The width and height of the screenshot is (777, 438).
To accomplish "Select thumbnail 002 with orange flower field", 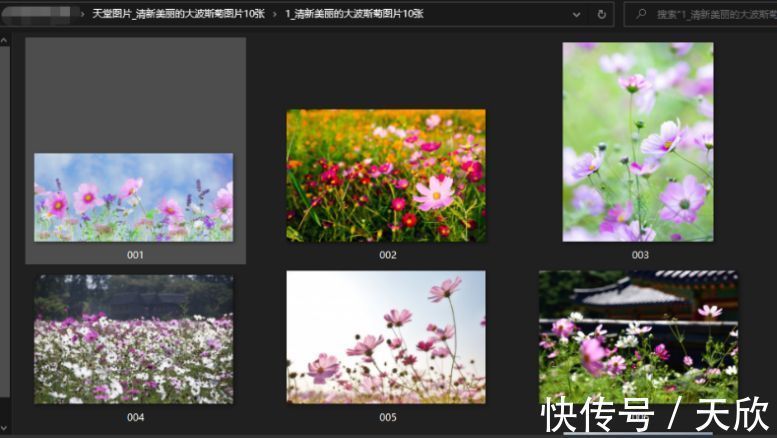I will tap(386, 175).
